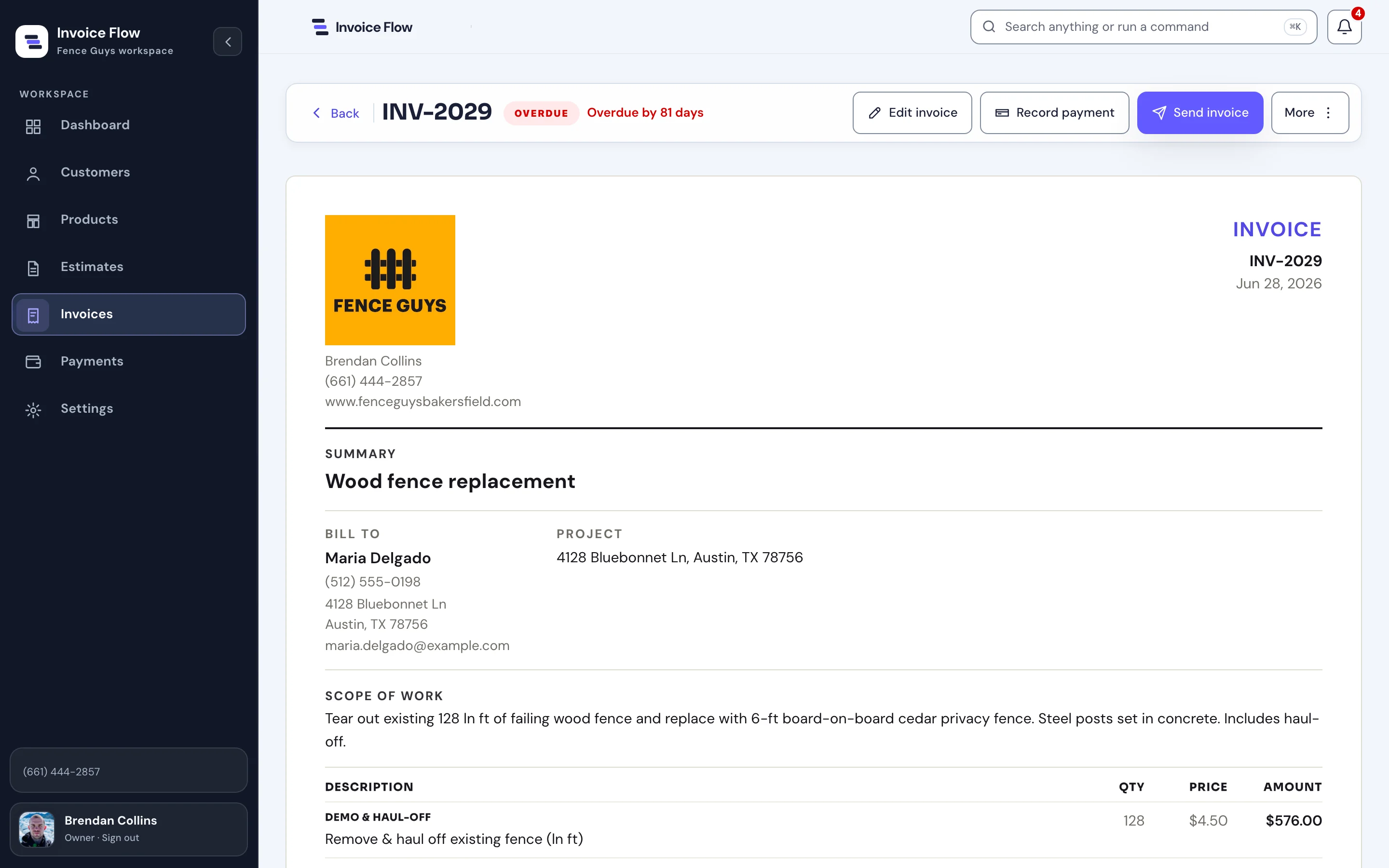The image size is (1389, 868).
Task: Go back to the invoice list
Action: pos(336,113)
